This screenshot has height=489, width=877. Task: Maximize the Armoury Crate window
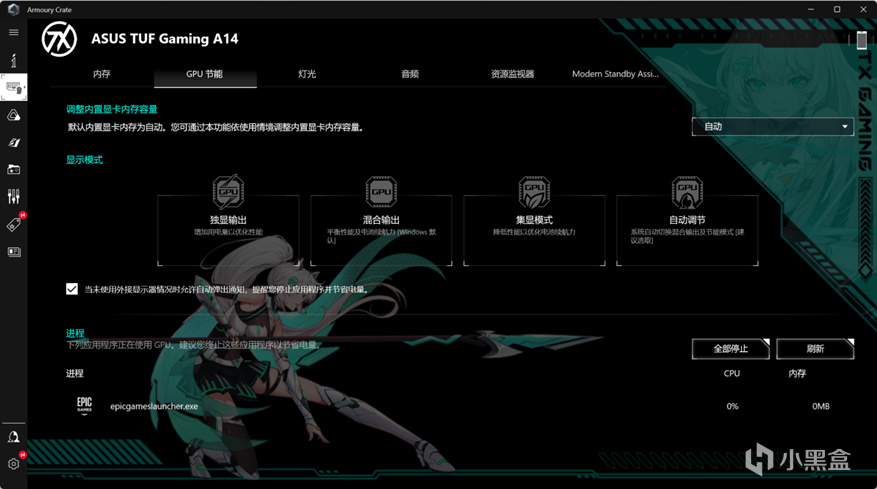coord(837,10)
